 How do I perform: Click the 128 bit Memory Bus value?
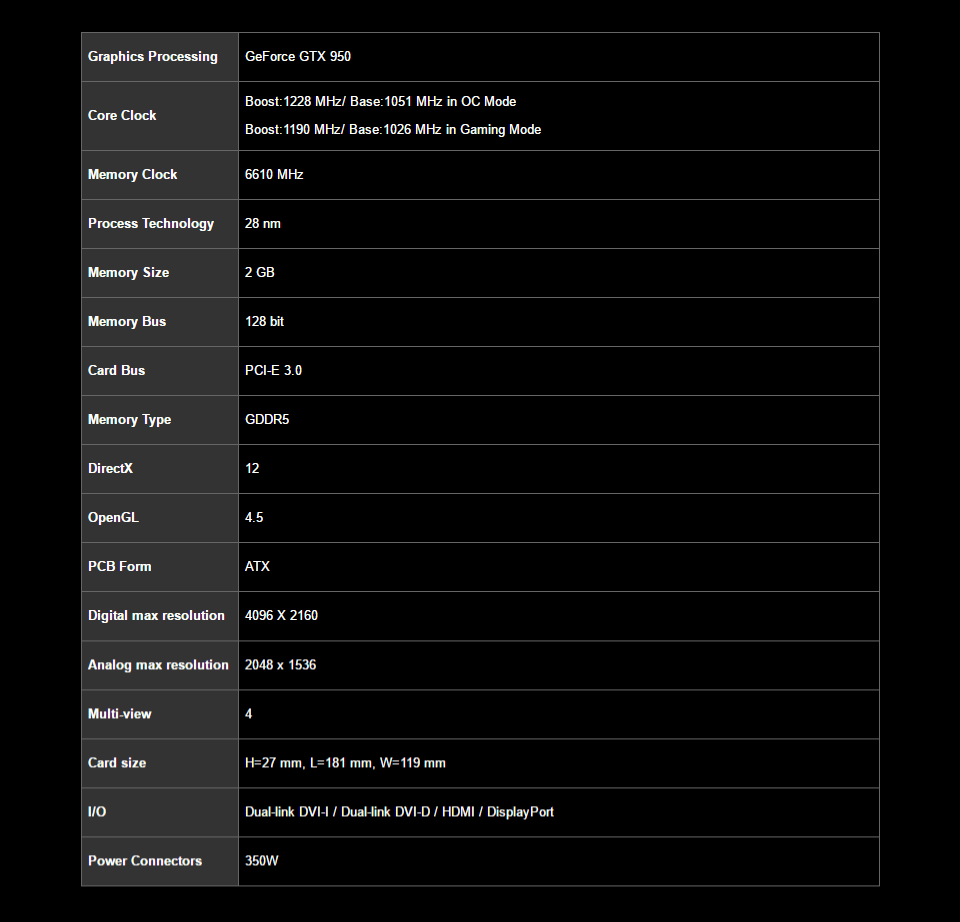pyautogui.click(x=264, y=321)
